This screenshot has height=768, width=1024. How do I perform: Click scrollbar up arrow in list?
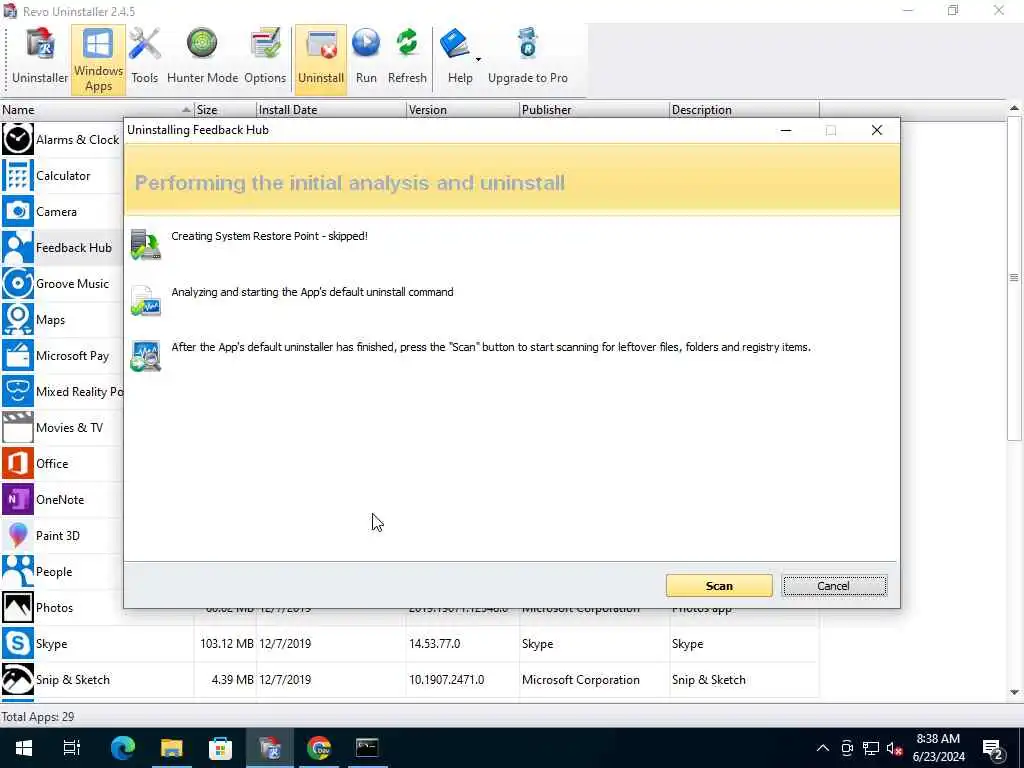point(1014,108)
